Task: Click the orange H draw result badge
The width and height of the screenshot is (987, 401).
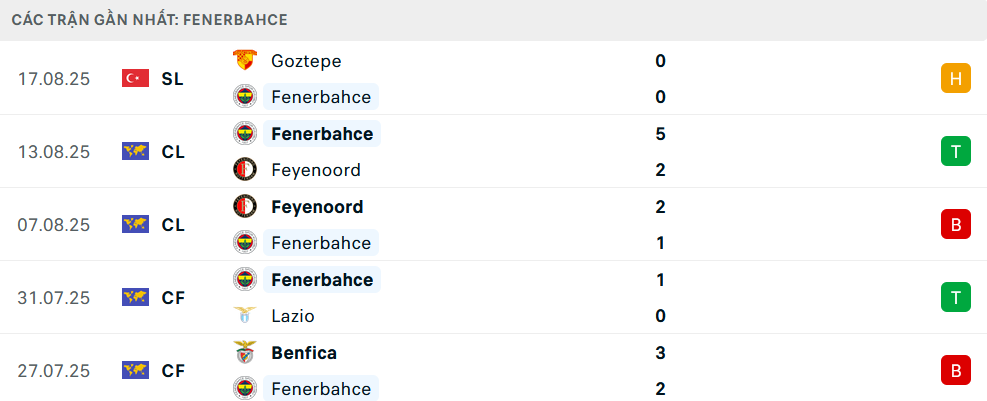Action: click(x=955, y=78)
